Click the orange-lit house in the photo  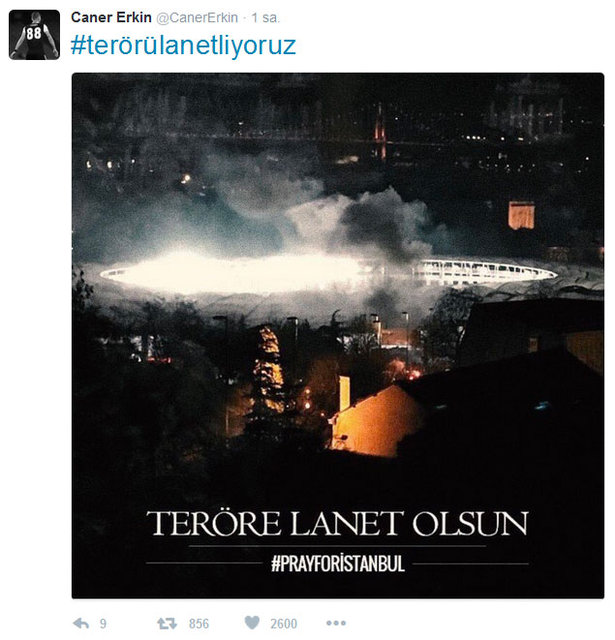[373, 418]
